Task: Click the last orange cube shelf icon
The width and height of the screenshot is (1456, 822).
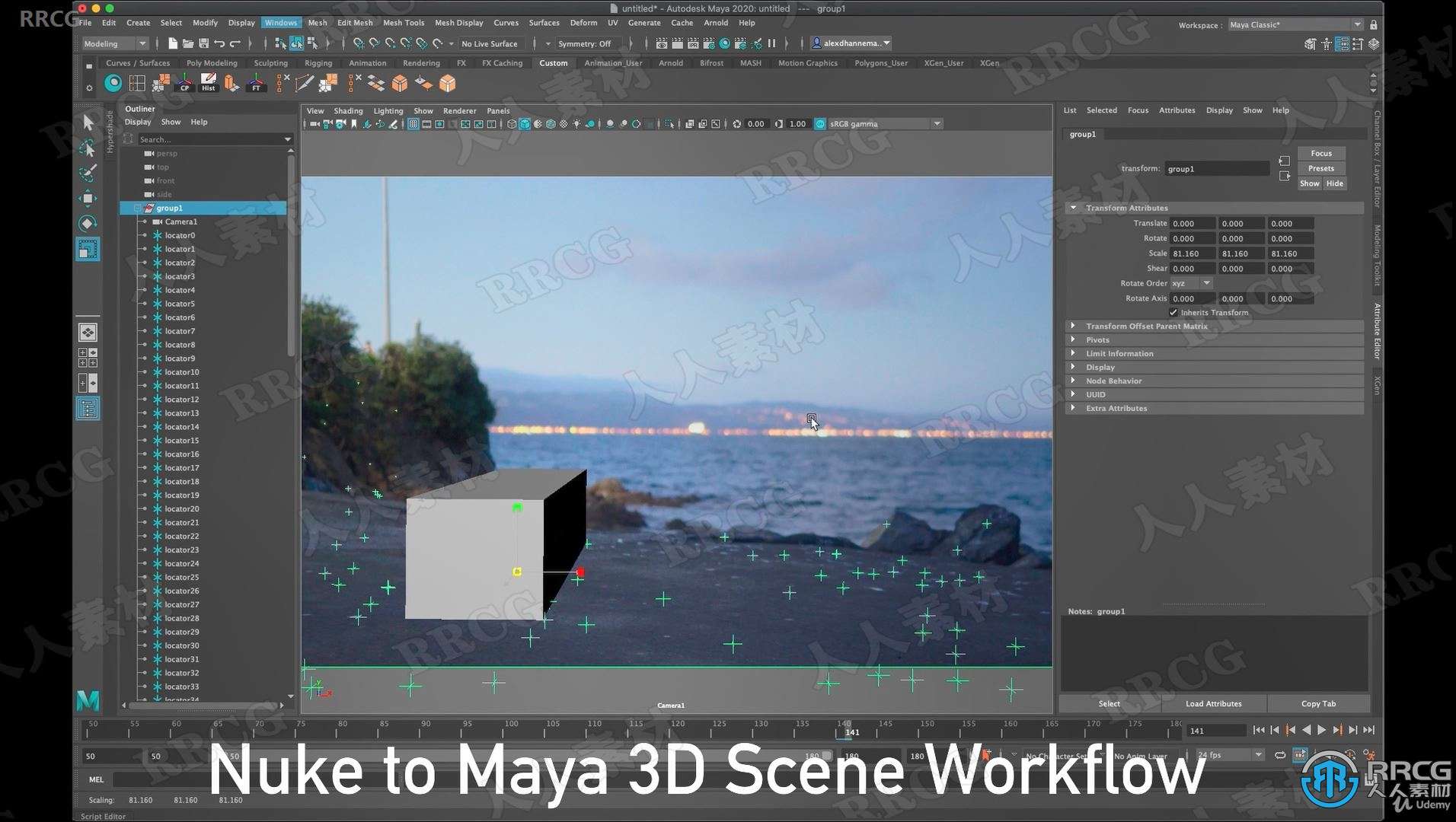Action: click(447, 83)
